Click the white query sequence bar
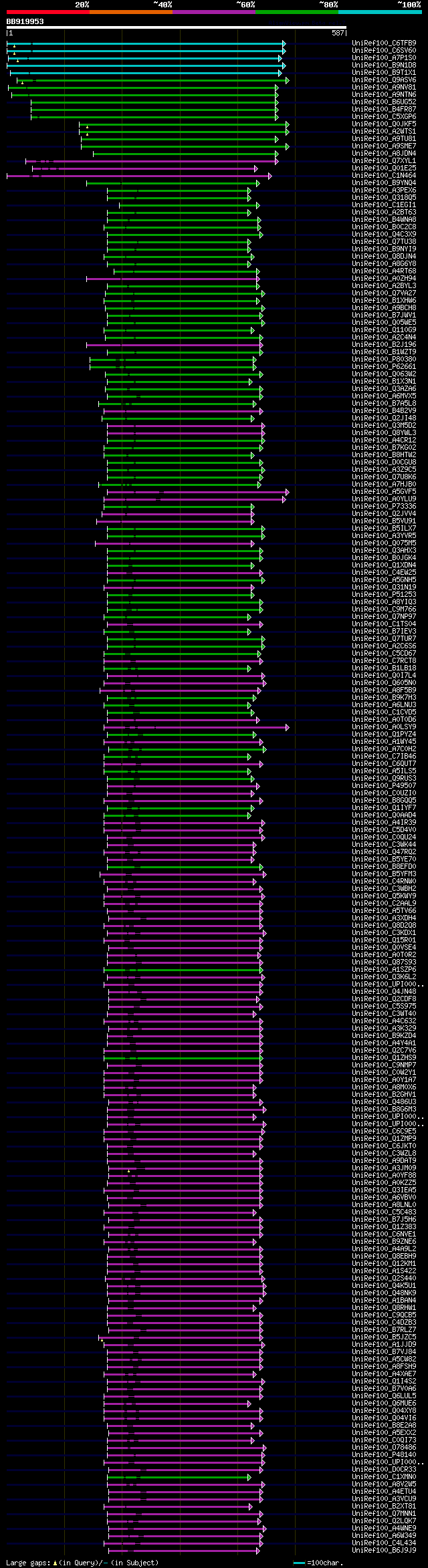 click(x=176, y=27)
